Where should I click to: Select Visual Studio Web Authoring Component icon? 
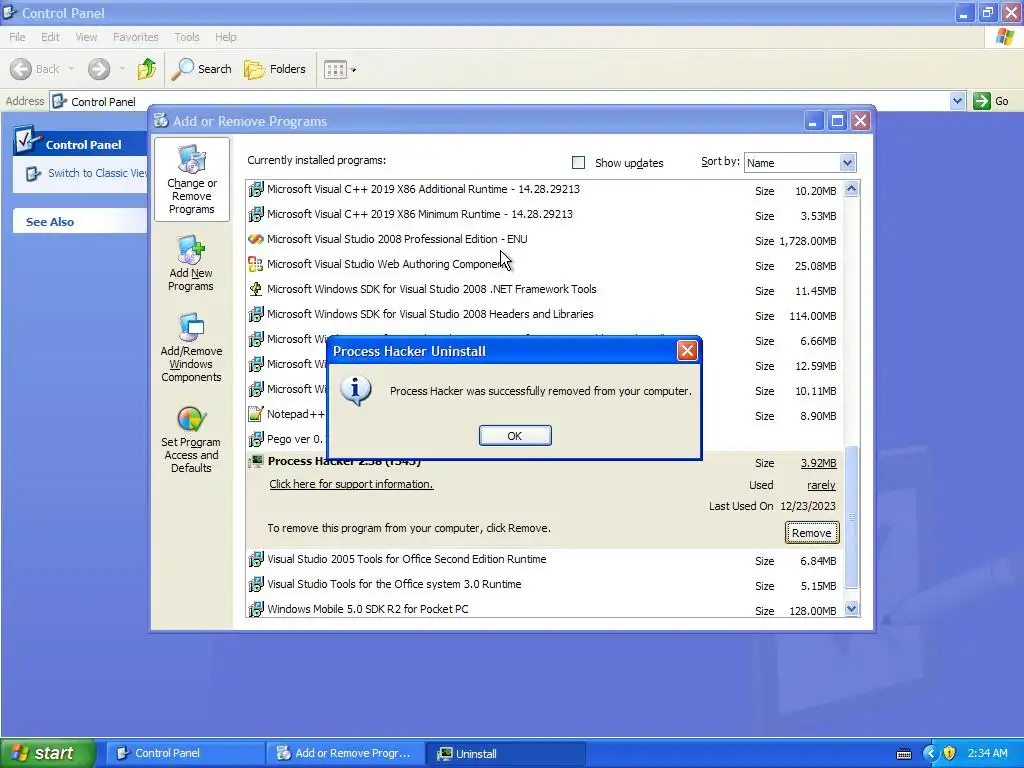256,264
